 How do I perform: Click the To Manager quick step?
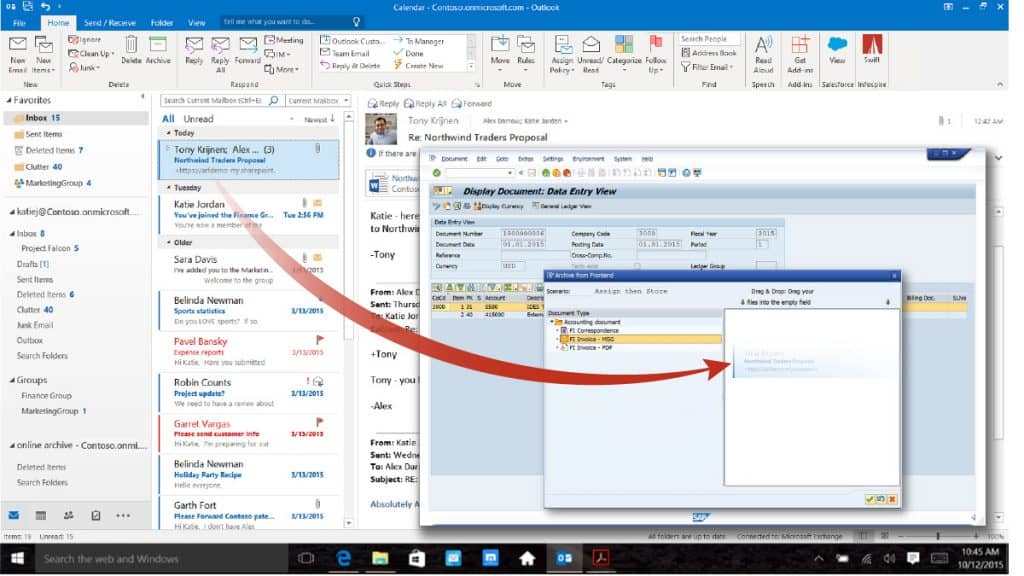pyautogui.click(x=419, y=41)
